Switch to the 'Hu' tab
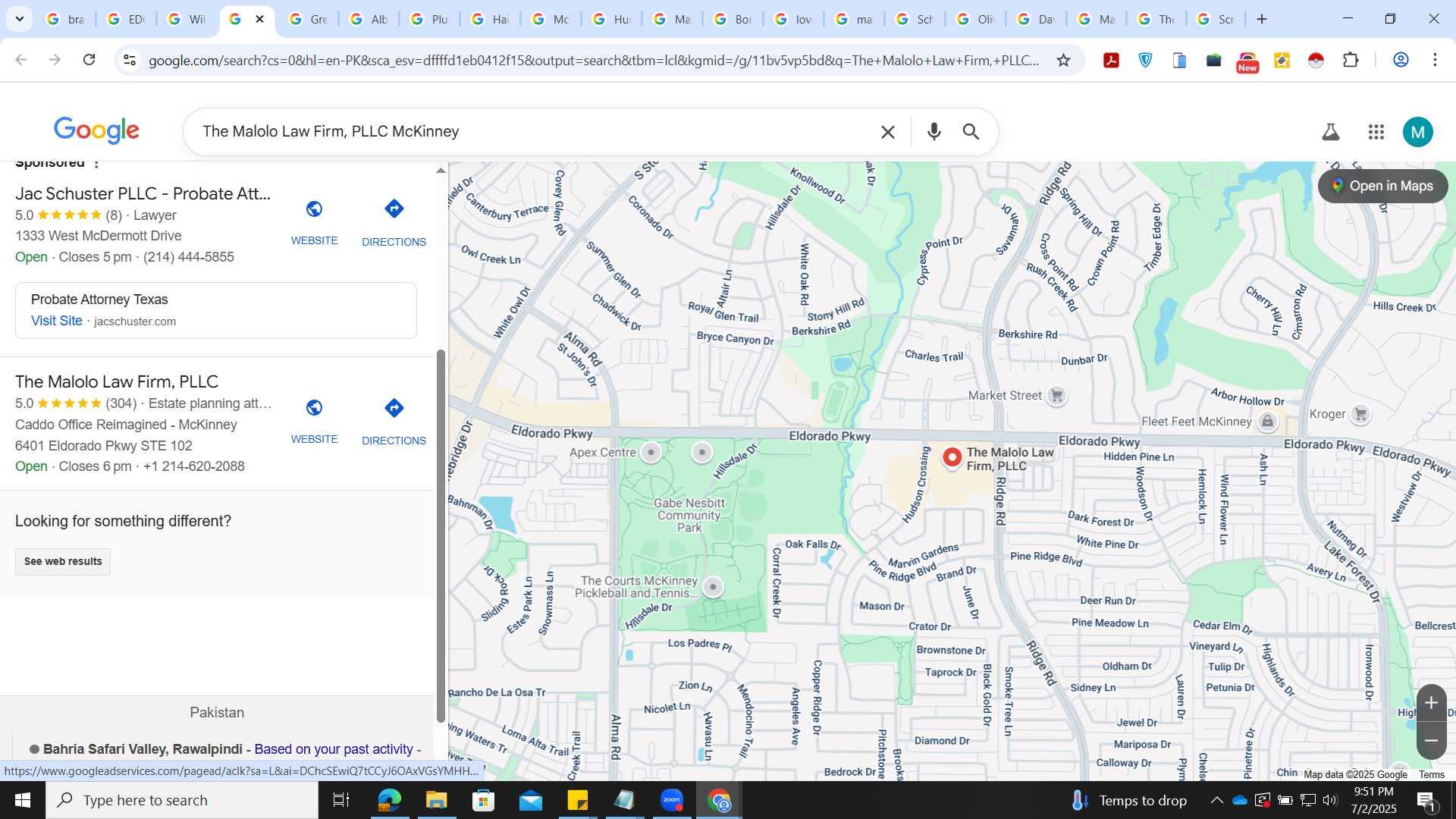The height and width of the screenshot is (819, 1456). point(611,19)
